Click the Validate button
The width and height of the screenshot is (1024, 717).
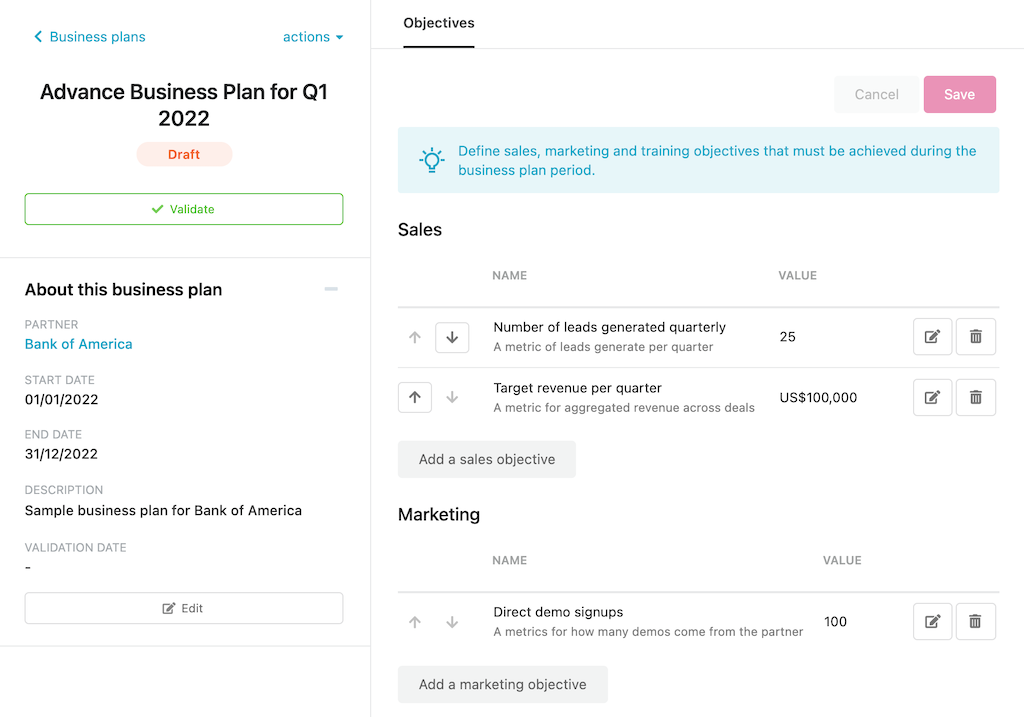(x=184, y=209)
